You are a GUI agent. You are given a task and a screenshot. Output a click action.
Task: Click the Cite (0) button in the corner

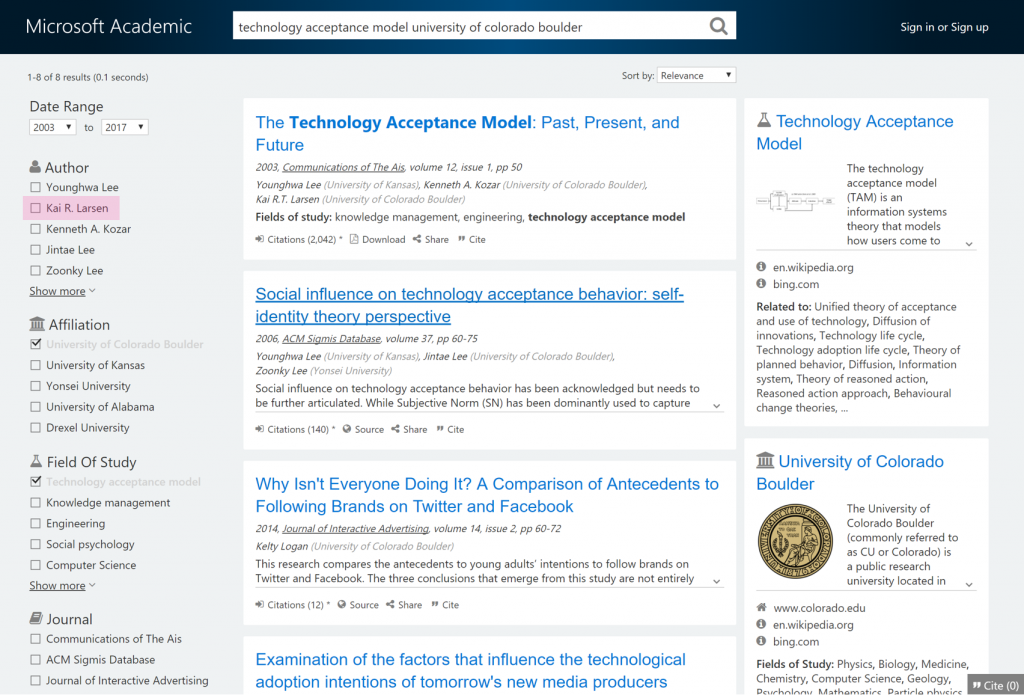(994, 685)
